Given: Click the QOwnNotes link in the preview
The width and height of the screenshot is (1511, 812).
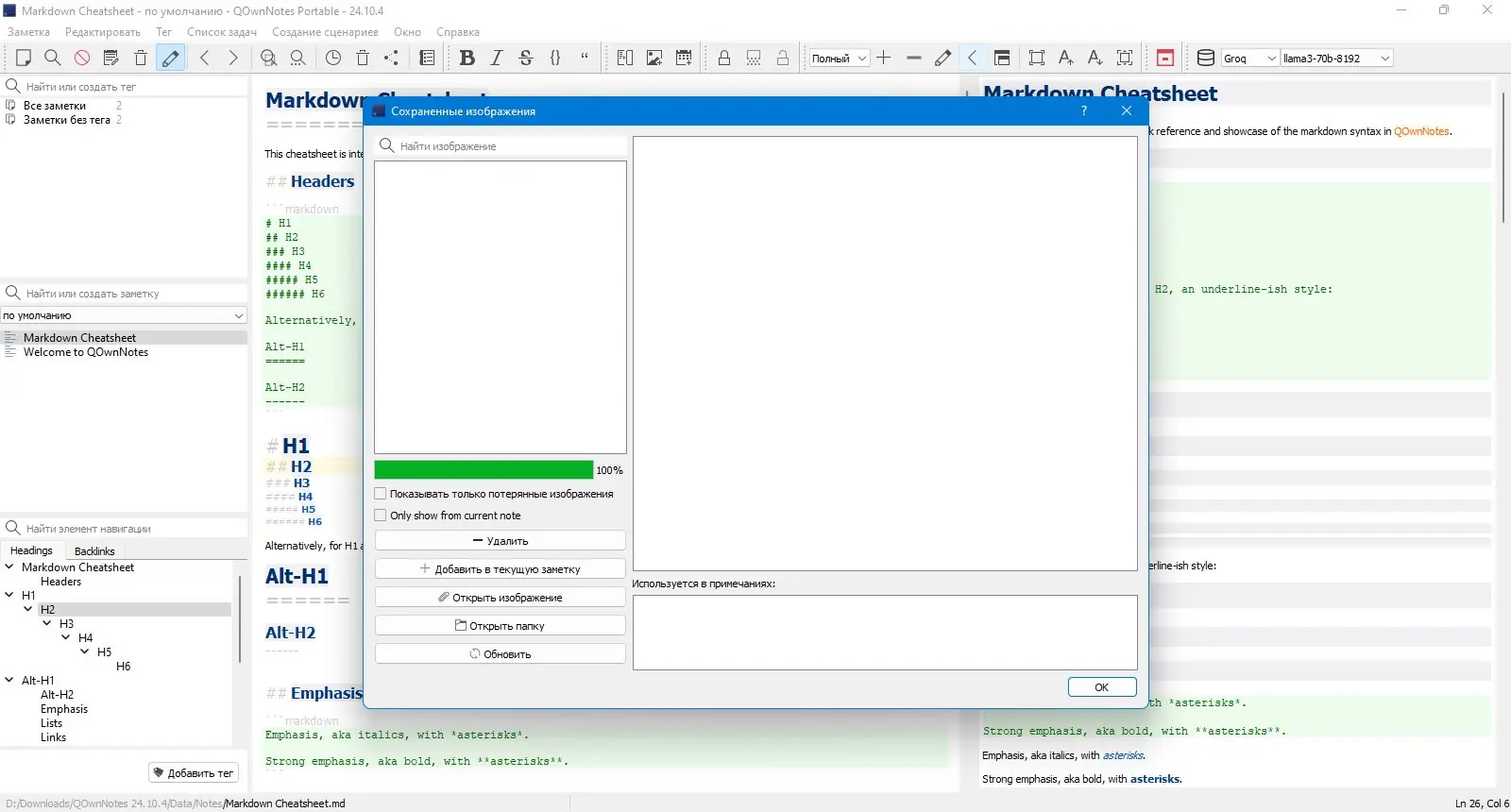Looking at the screenshot, I should click(1421, 131).
